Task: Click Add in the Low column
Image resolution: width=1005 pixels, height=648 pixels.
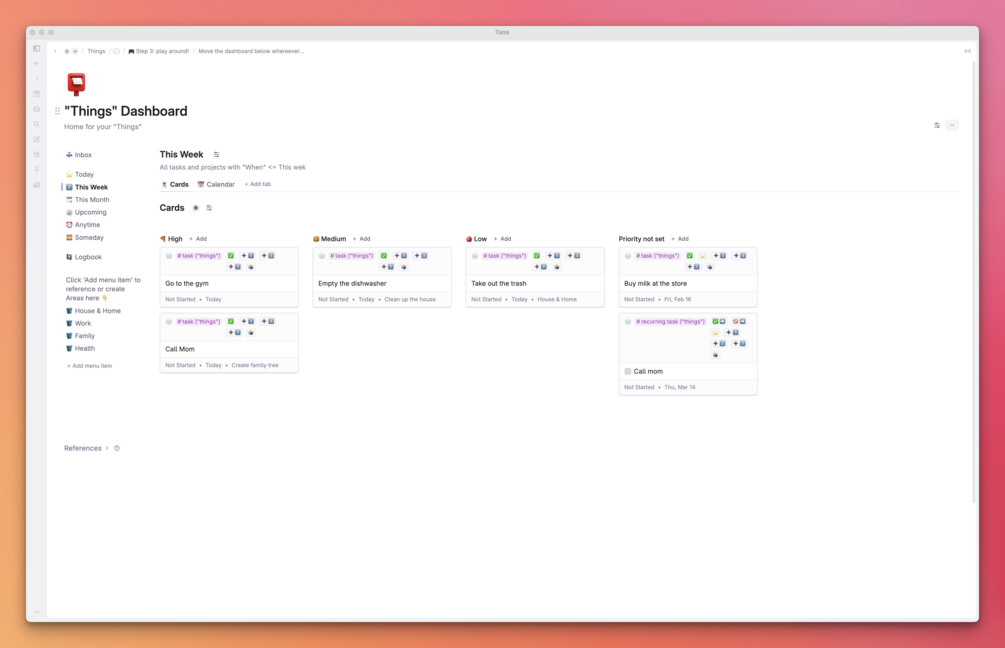Action: 502,239
